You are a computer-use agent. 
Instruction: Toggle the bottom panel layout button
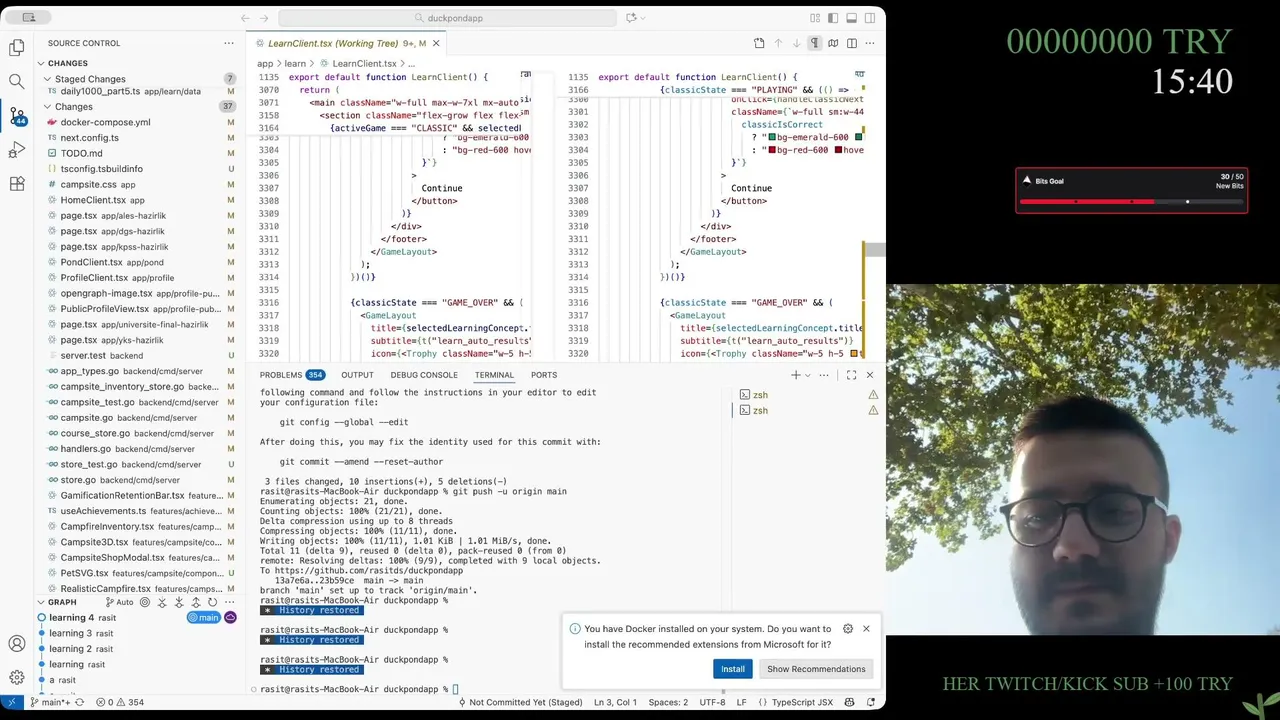851,18
